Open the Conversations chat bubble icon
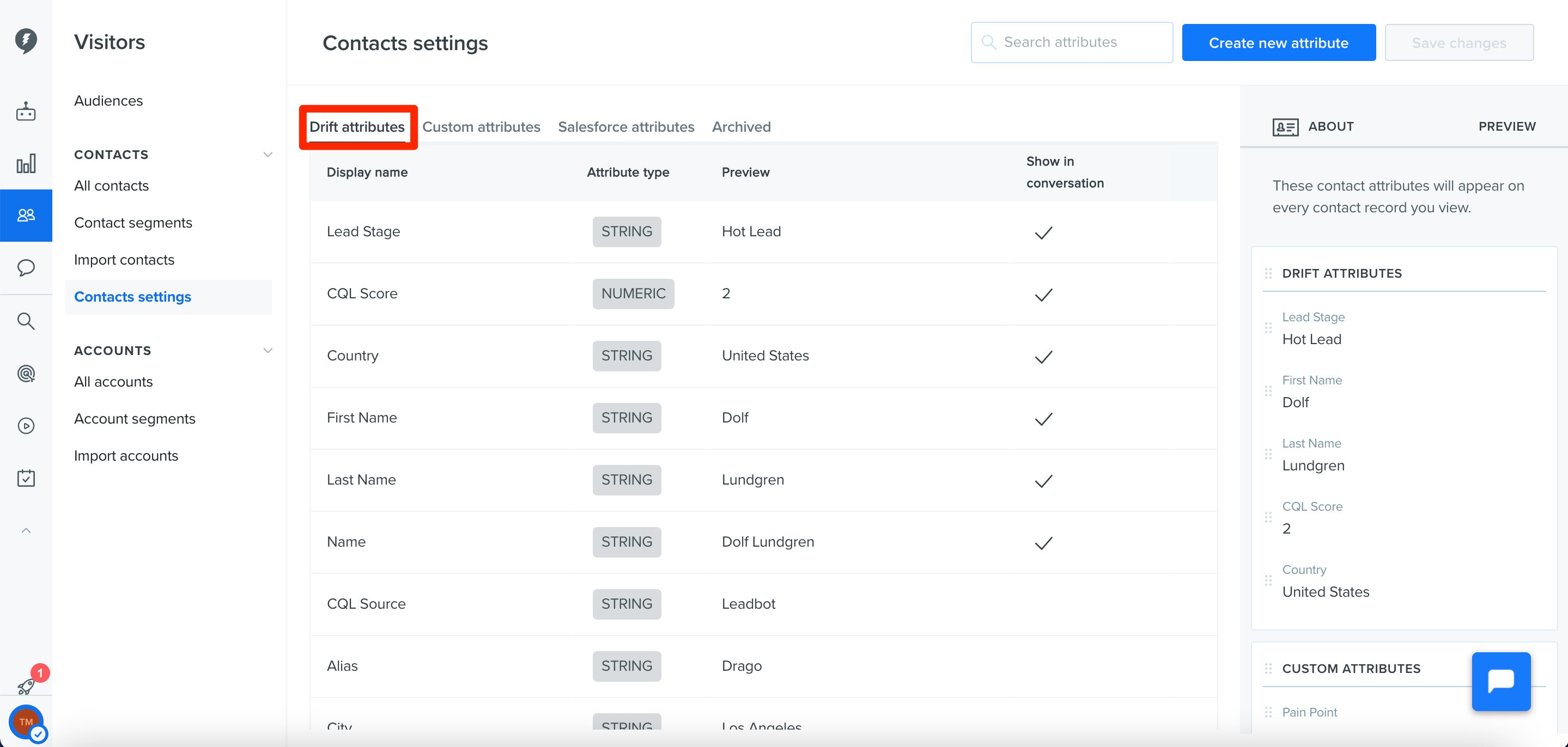The image size is (1568, 747). [x=26, y=268]
